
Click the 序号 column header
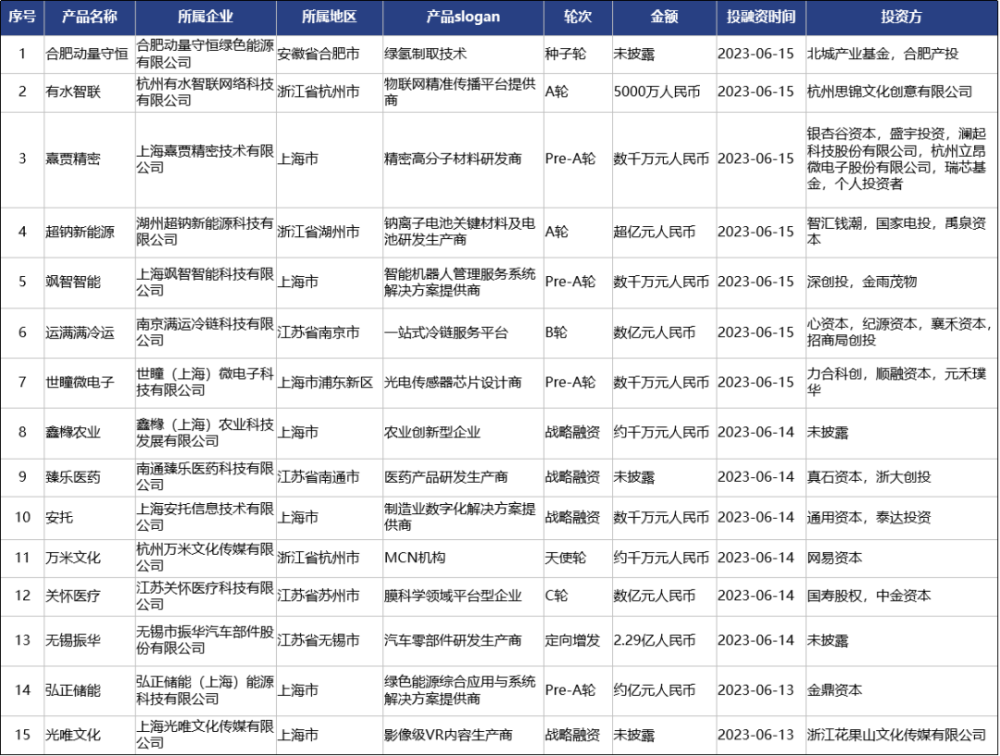pos(22,17)
